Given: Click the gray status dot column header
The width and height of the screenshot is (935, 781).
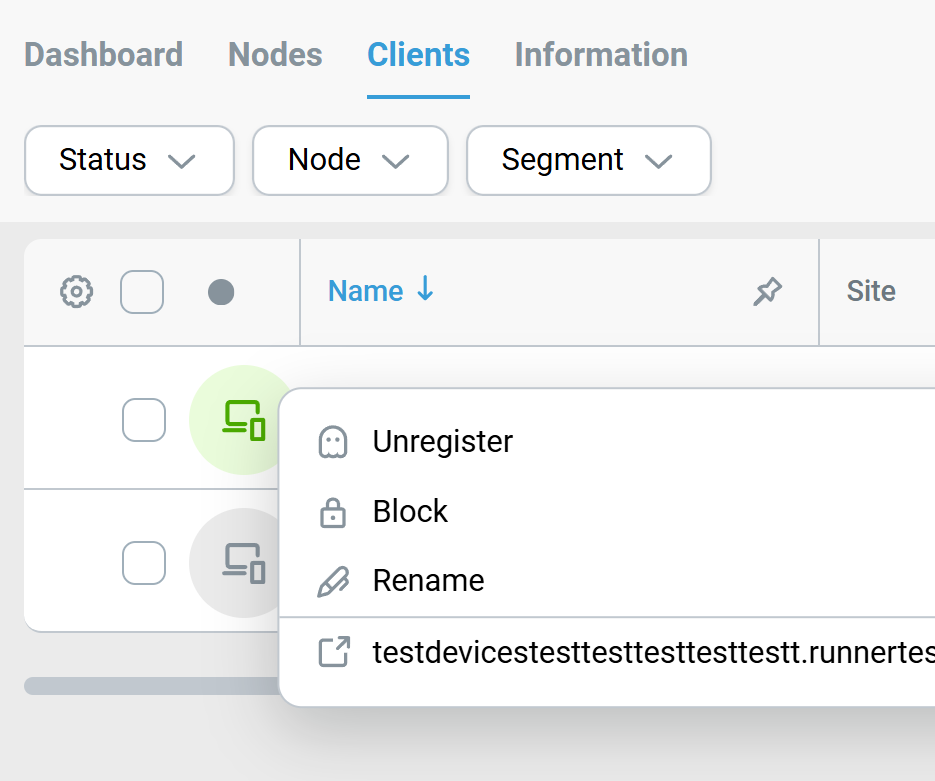Looking at the screenshot, I should 221,292.
